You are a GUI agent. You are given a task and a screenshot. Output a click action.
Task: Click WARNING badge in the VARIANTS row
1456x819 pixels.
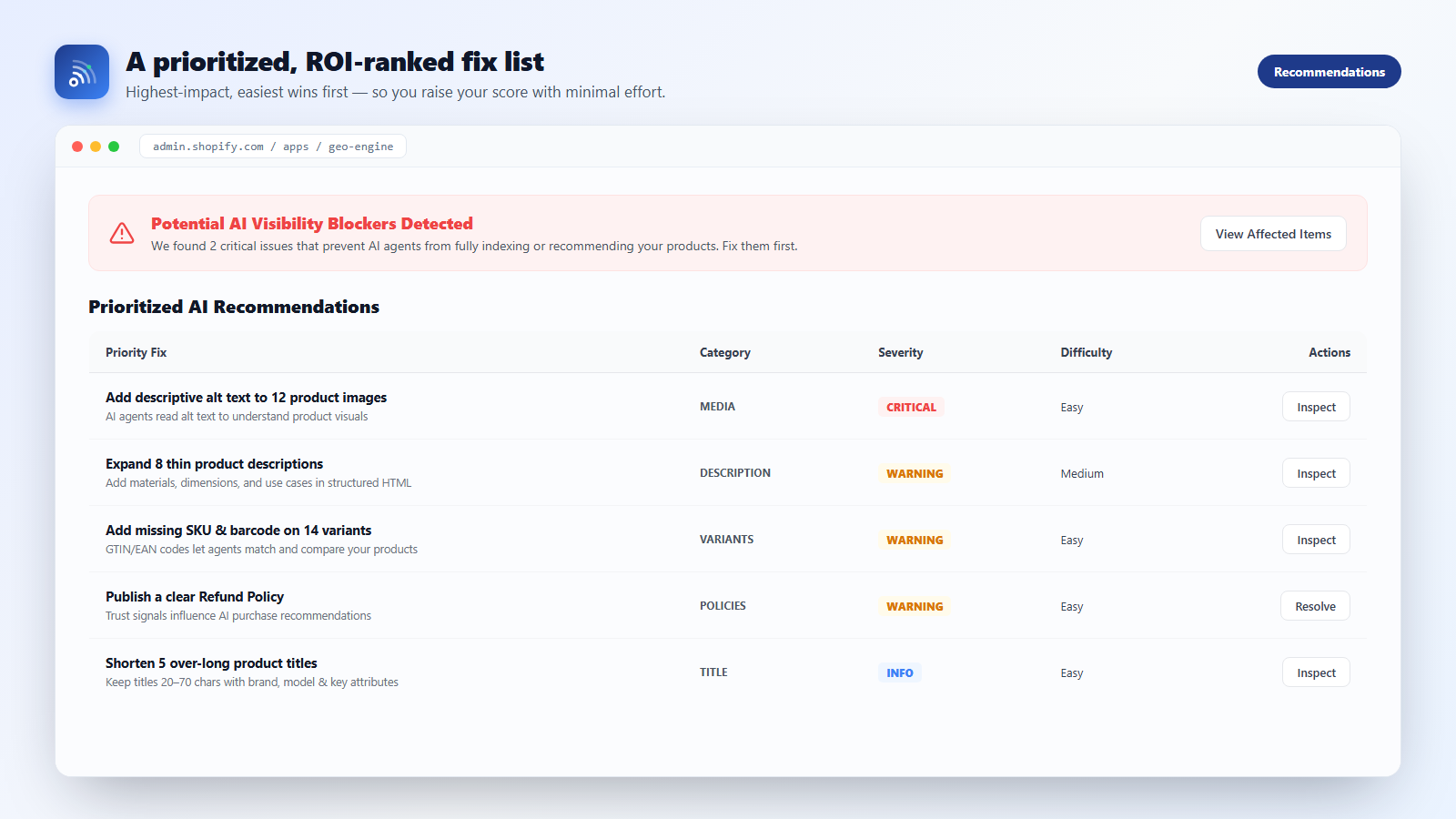point(915,540)
